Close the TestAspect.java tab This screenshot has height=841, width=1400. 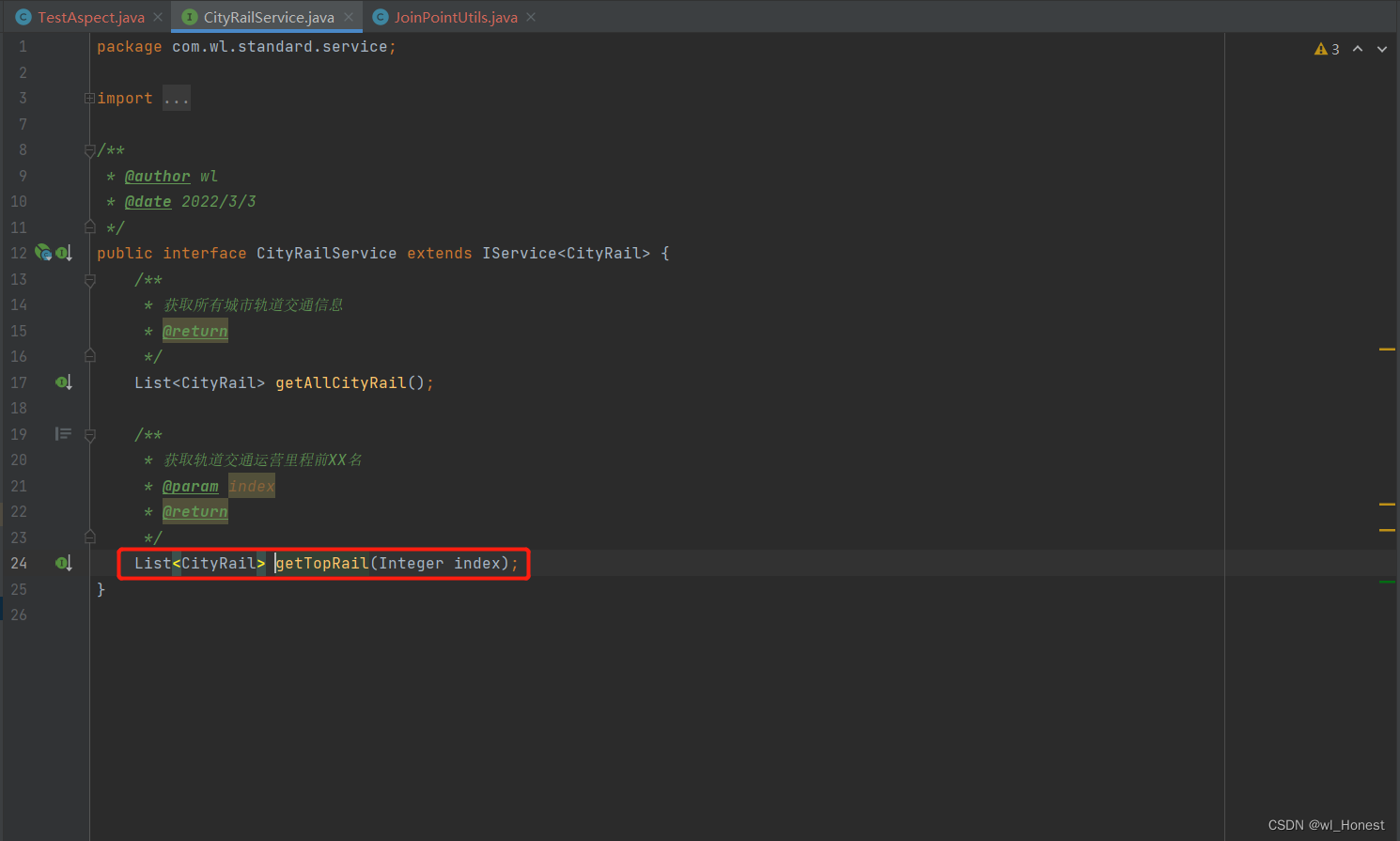tap(158, 17)
